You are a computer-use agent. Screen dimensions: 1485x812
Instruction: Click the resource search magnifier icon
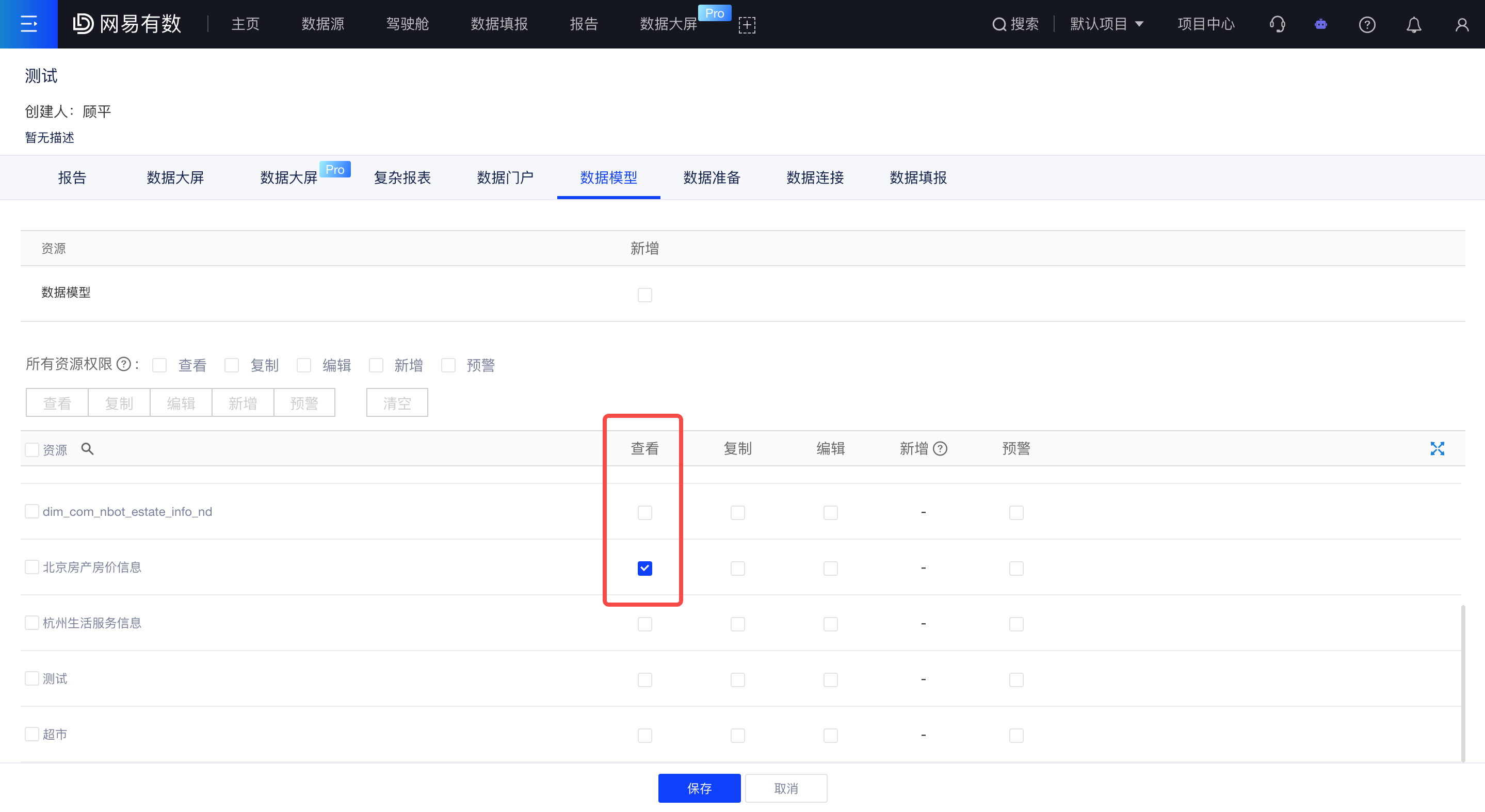click(x=87, y=448)
